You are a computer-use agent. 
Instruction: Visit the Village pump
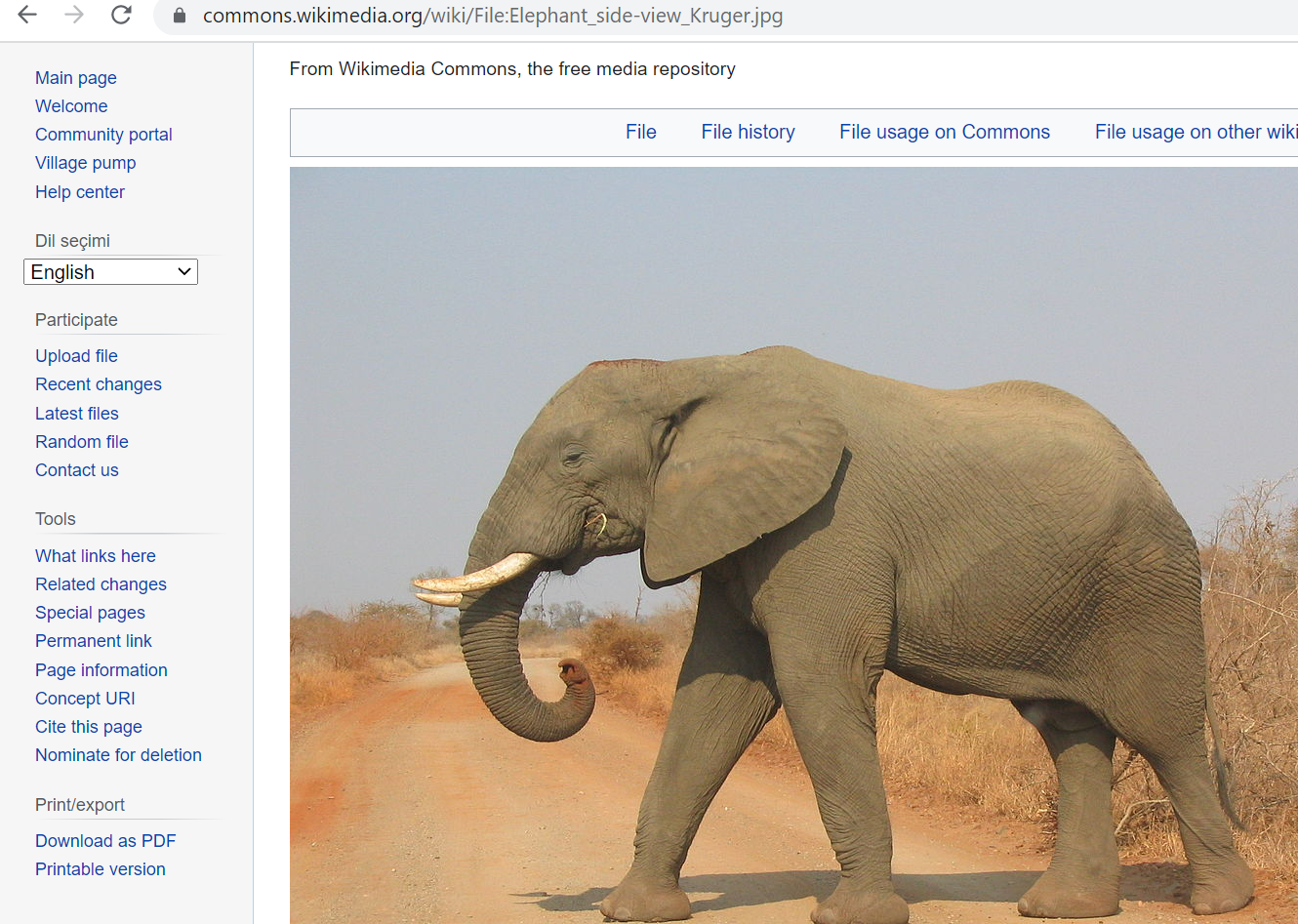(86, 163)
